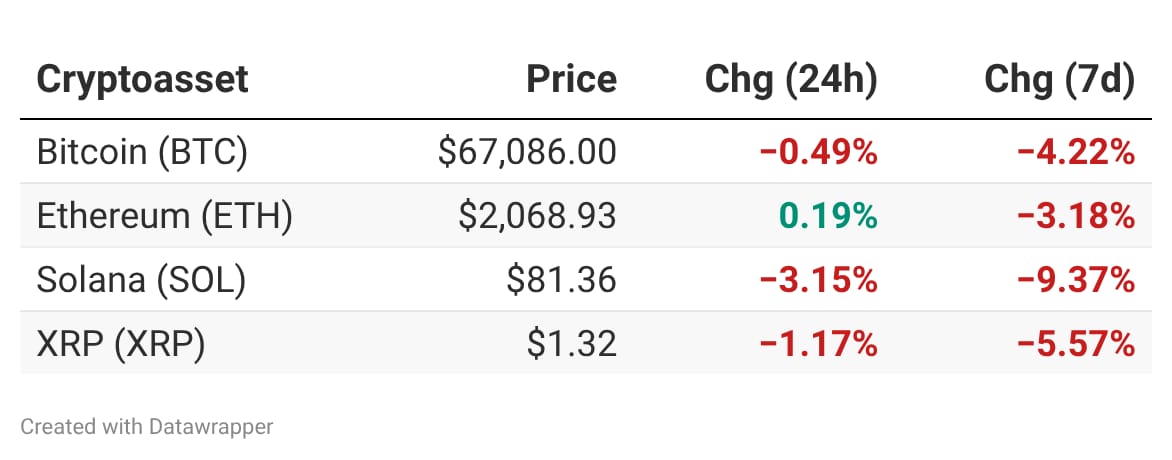Select XRP's 24h change of −1.17%
1172x460 pixels.
(x=818, y=344)
